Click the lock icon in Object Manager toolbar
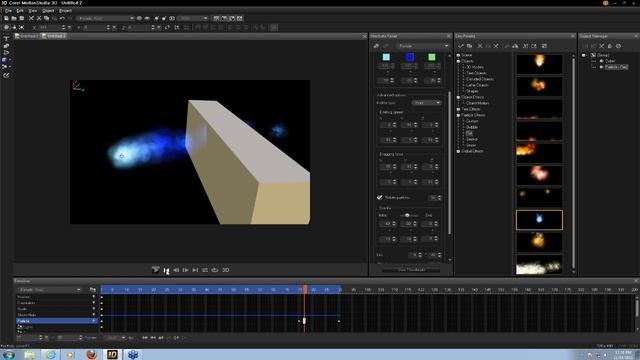Viewport: 640px width, 360px height. tap(610, 46)
